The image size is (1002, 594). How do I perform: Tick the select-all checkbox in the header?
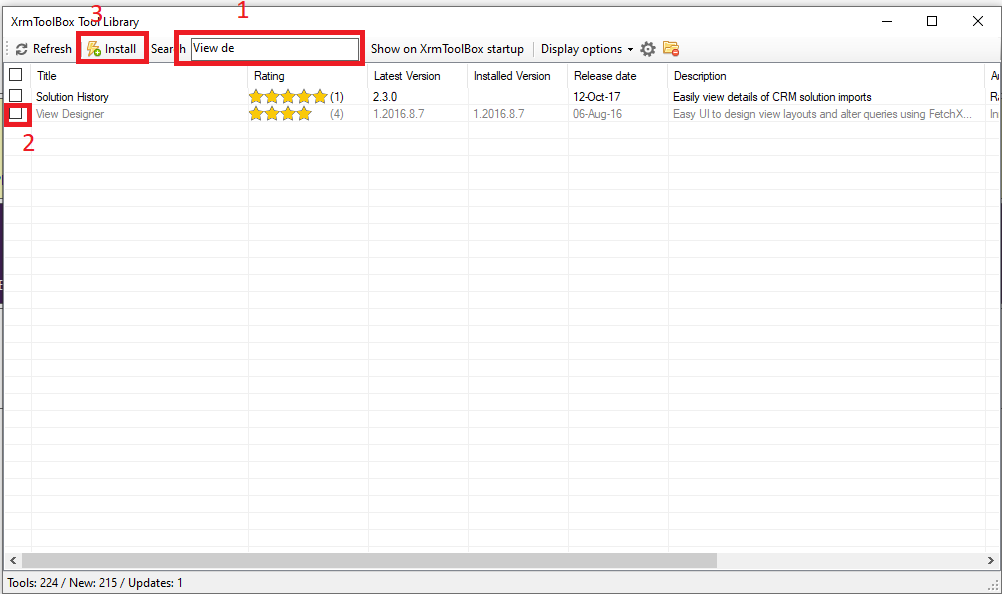click(x=16, y=75)
